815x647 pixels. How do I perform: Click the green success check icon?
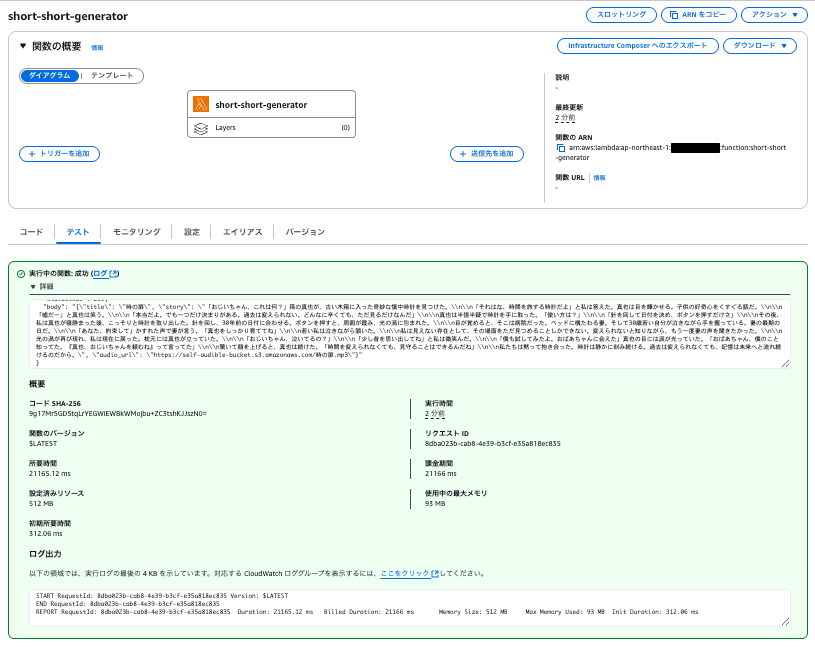tap(21, 274)
